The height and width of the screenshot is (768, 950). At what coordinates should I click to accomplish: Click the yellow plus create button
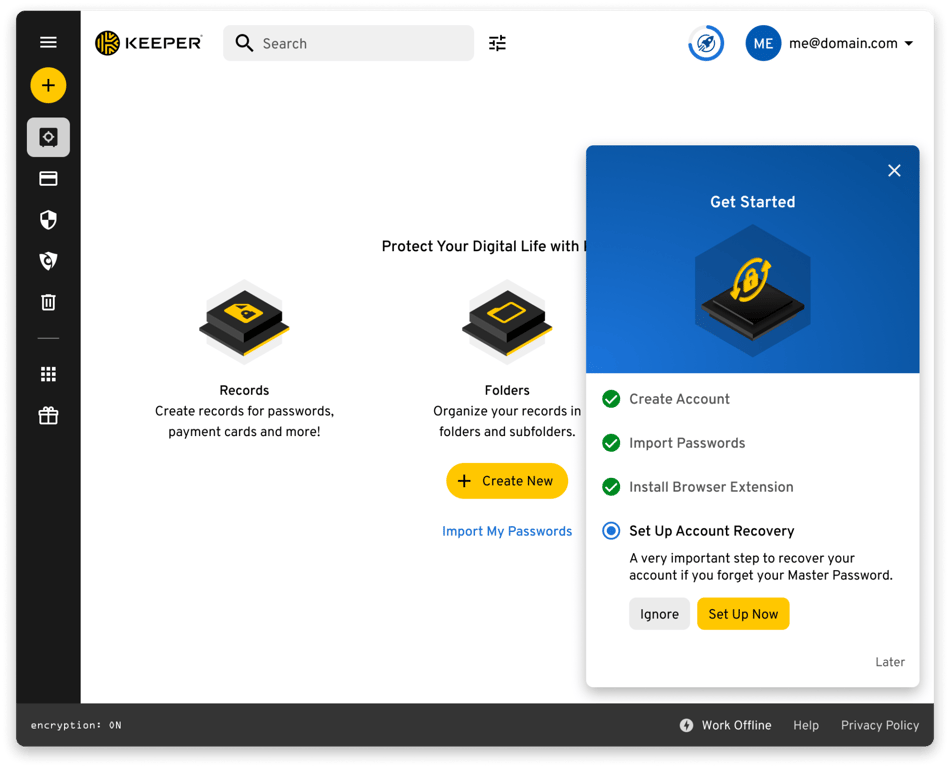click(x=48, y=85)
